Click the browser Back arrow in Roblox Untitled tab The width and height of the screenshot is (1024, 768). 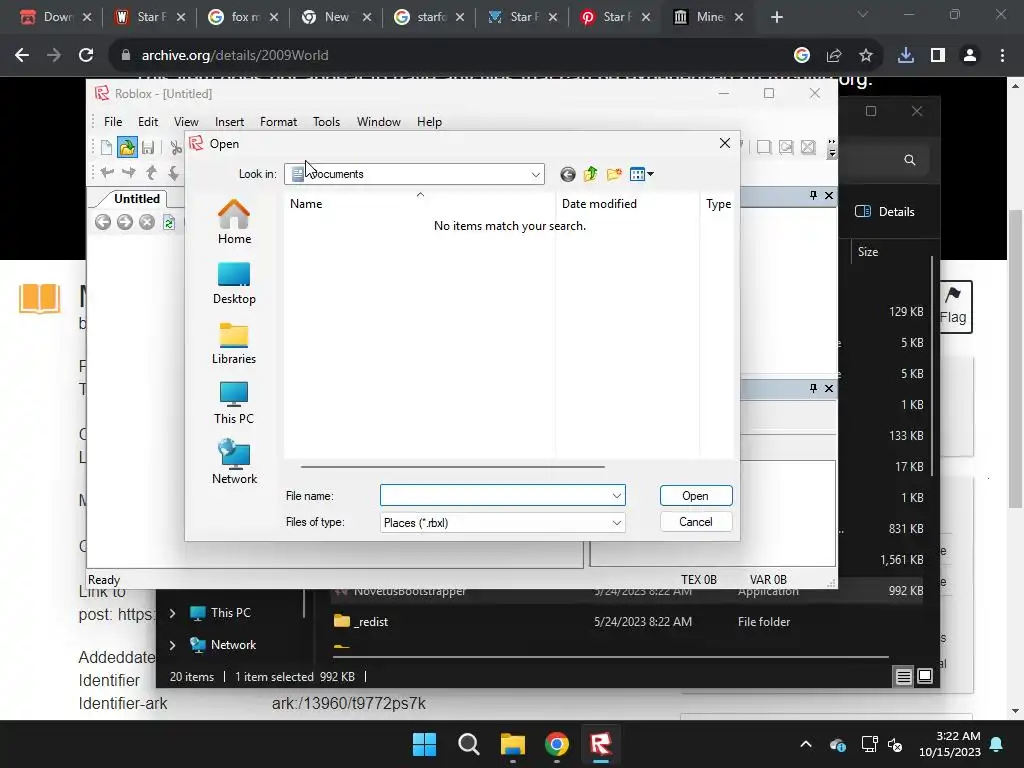coord(103,223)
